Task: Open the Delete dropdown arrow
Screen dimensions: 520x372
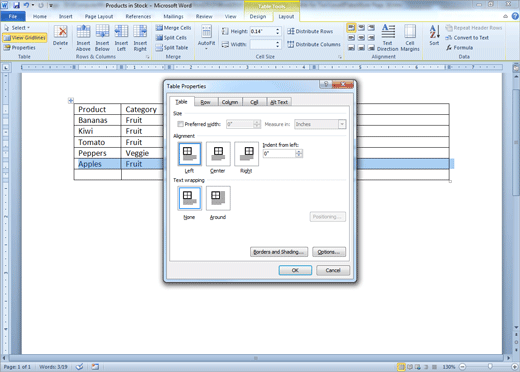Action: 61,49
